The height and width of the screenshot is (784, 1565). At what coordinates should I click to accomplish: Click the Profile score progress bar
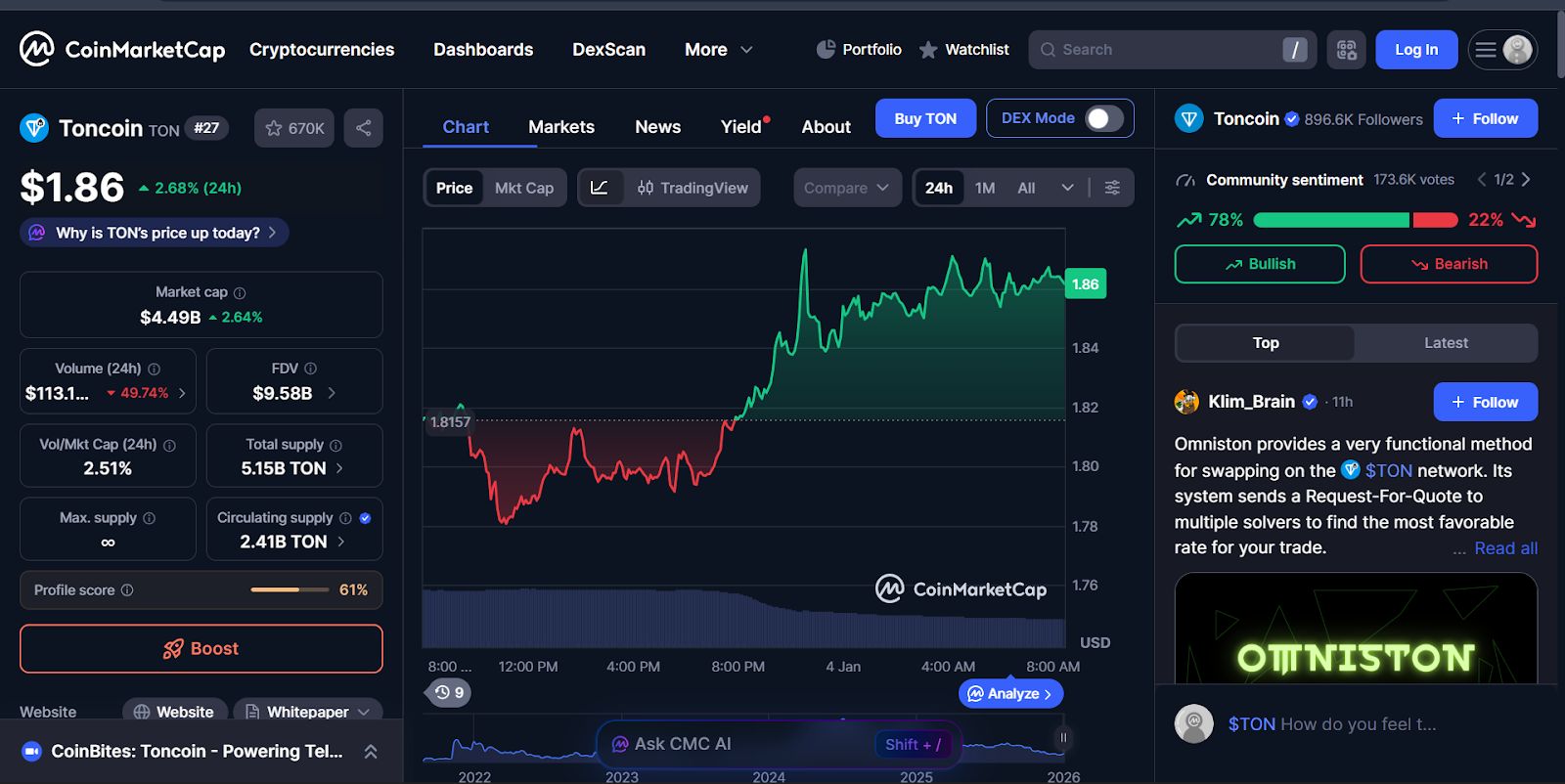[x=290, y=589]
